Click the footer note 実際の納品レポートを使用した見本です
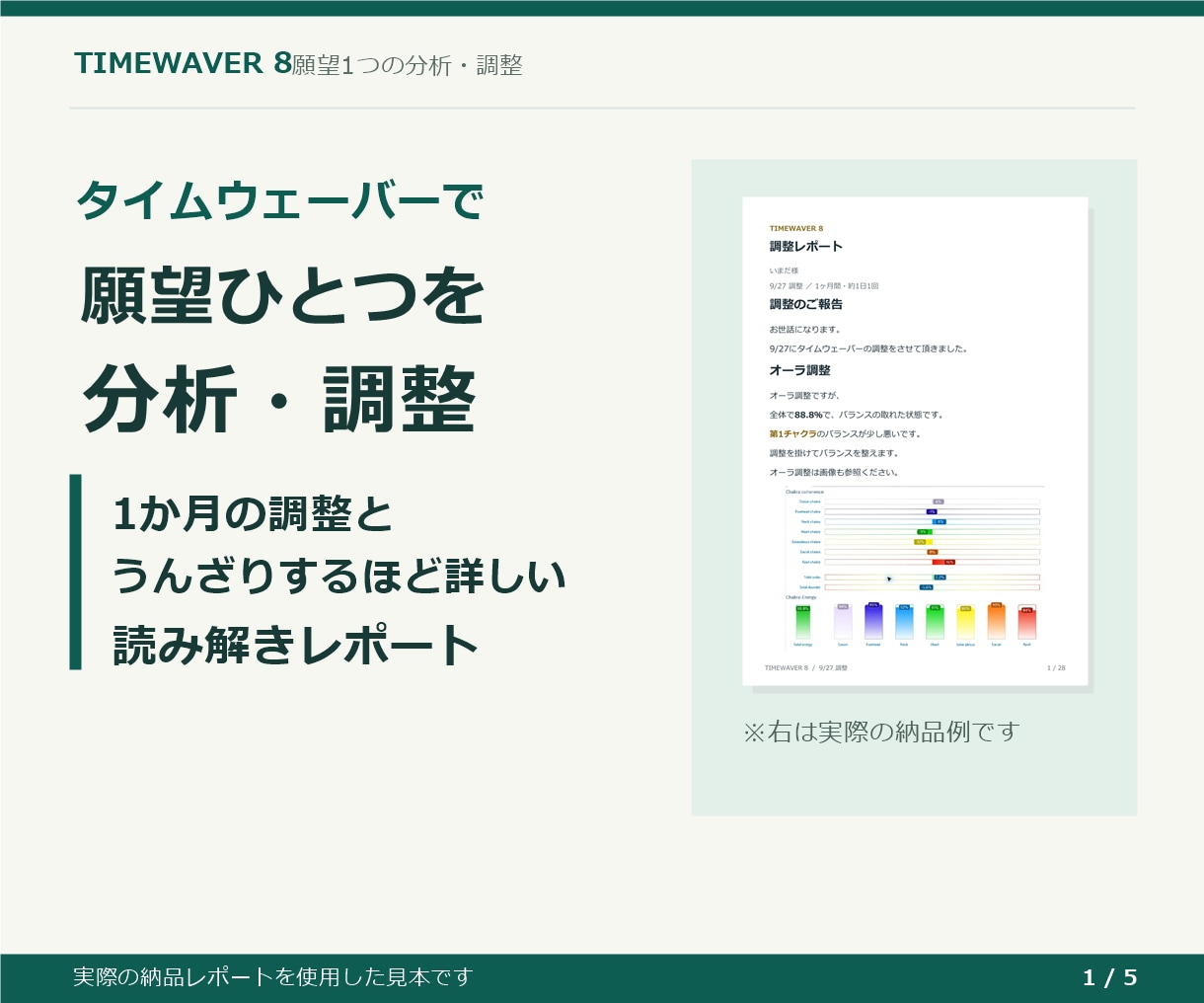This screenshot has height=1003, width=1204. 273,977
